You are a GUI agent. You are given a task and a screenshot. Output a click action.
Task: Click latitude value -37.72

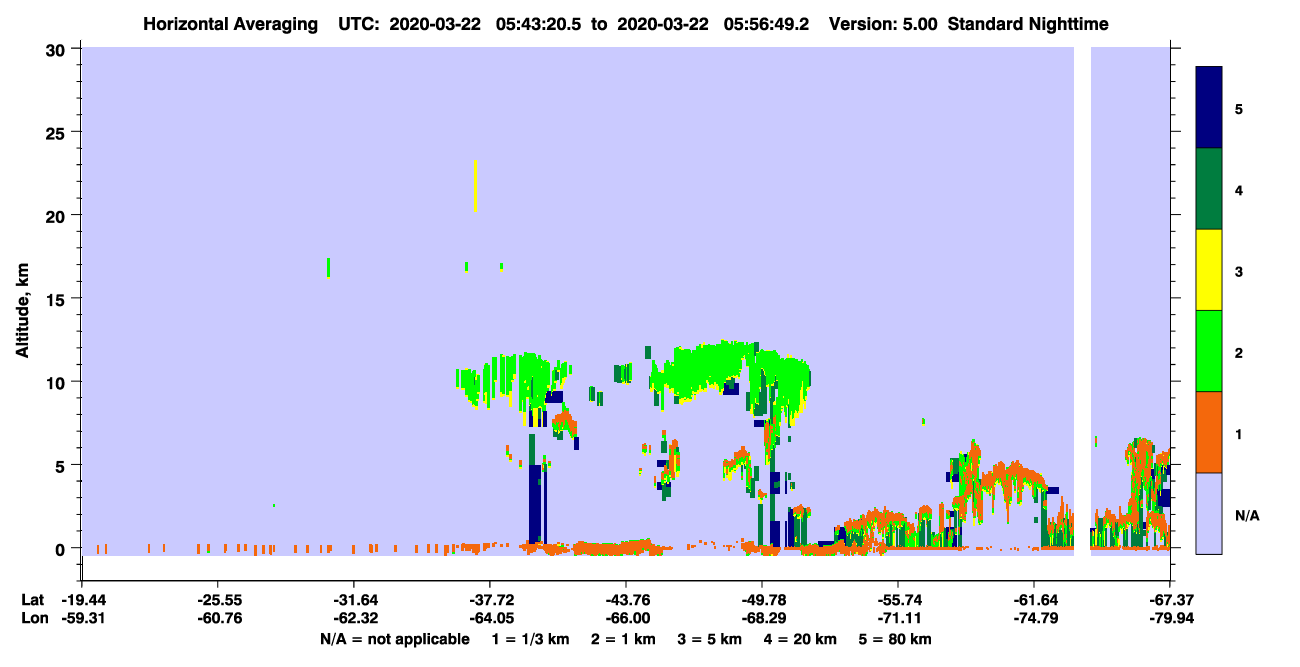490,600
